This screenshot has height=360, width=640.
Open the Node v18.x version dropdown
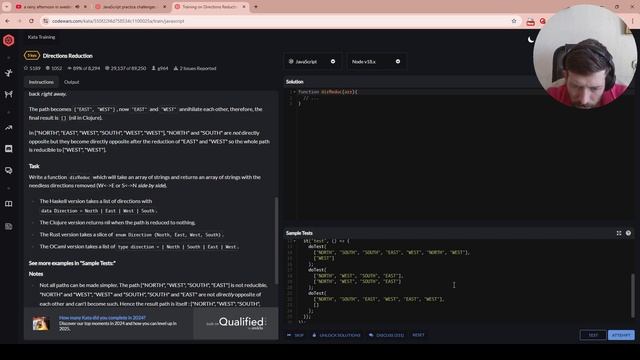tap(376, 62)
